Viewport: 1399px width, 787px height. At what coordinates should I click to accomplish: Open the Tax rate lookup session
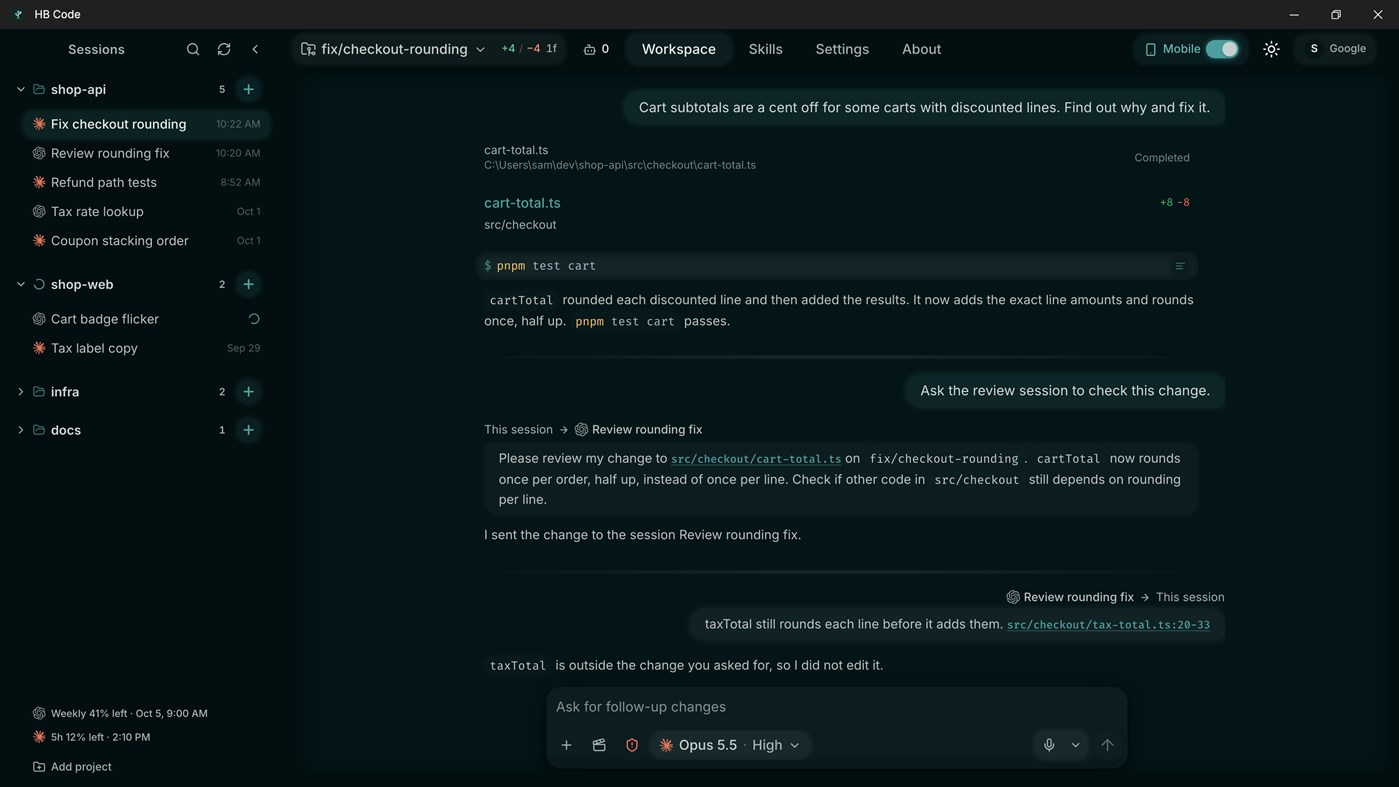[x=146, y=211]
